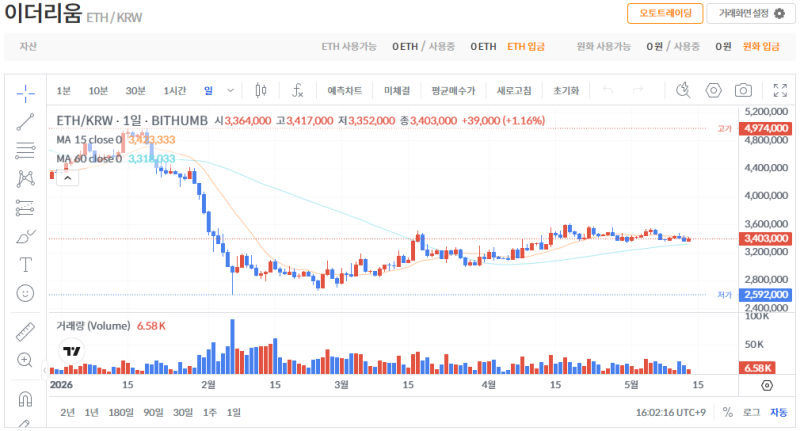Set the range to 30일

(x=183, y=412)
